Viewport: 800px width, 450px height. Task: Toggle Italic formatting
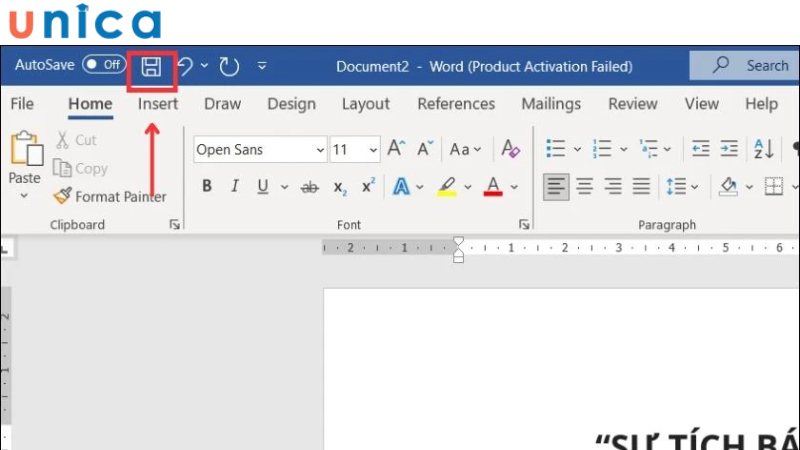point(235,187)
